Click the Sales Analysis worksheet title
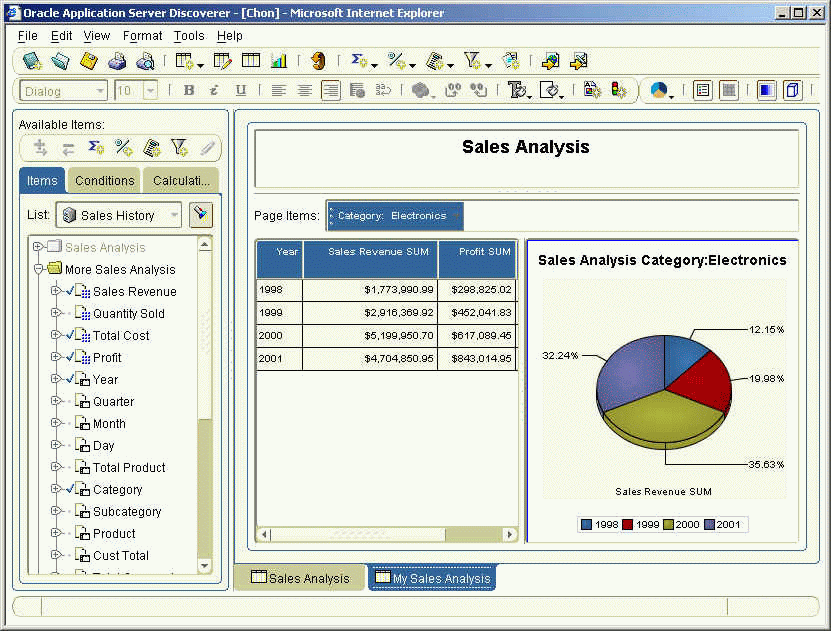831x631 pixels. pyautogui.click(x=525, y=147)
